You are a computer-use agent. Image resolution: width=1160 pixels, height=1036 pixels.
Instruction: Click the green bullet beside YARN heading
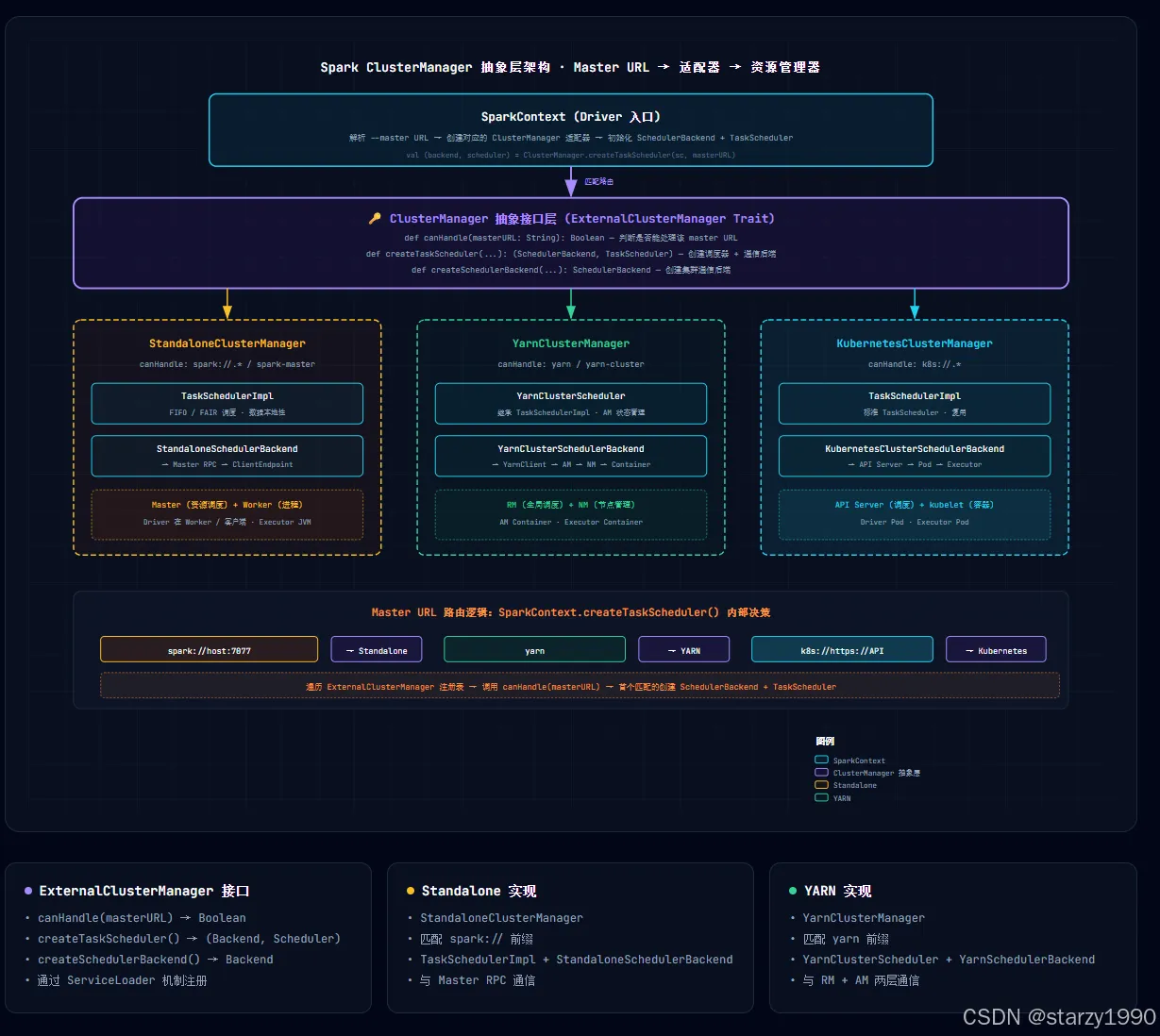[x=793, y=891]
